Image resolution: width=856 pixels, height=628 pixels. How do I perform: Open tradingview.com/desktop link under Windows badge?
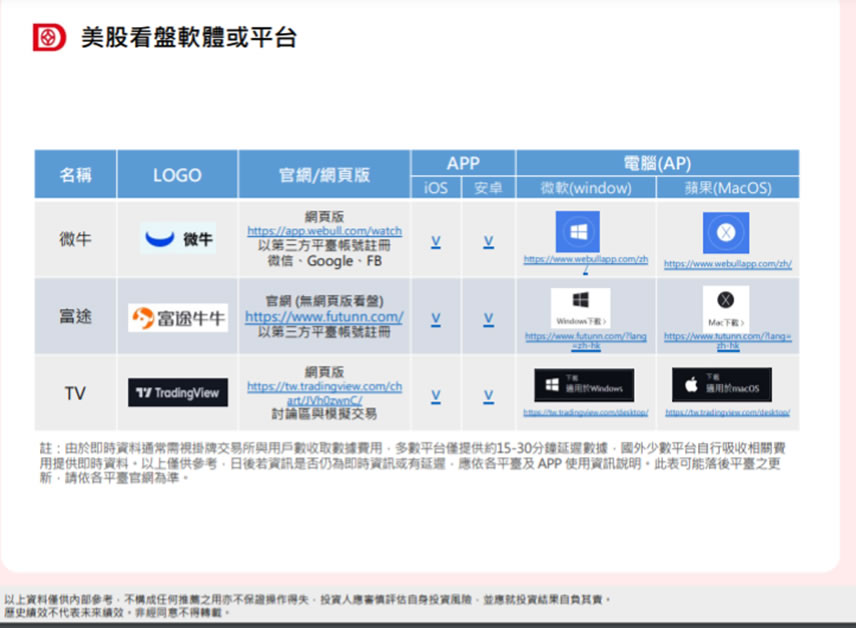click(586, 412)
